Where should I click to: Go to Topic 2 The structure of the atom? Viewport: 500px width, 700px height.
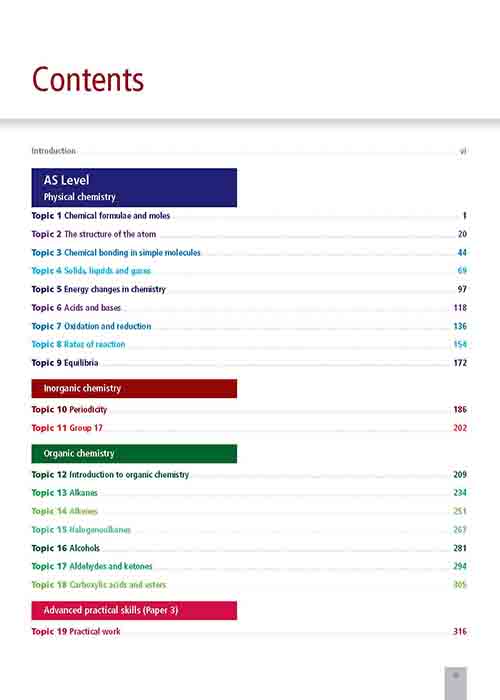pyautogui.click(x=249, y=234)
